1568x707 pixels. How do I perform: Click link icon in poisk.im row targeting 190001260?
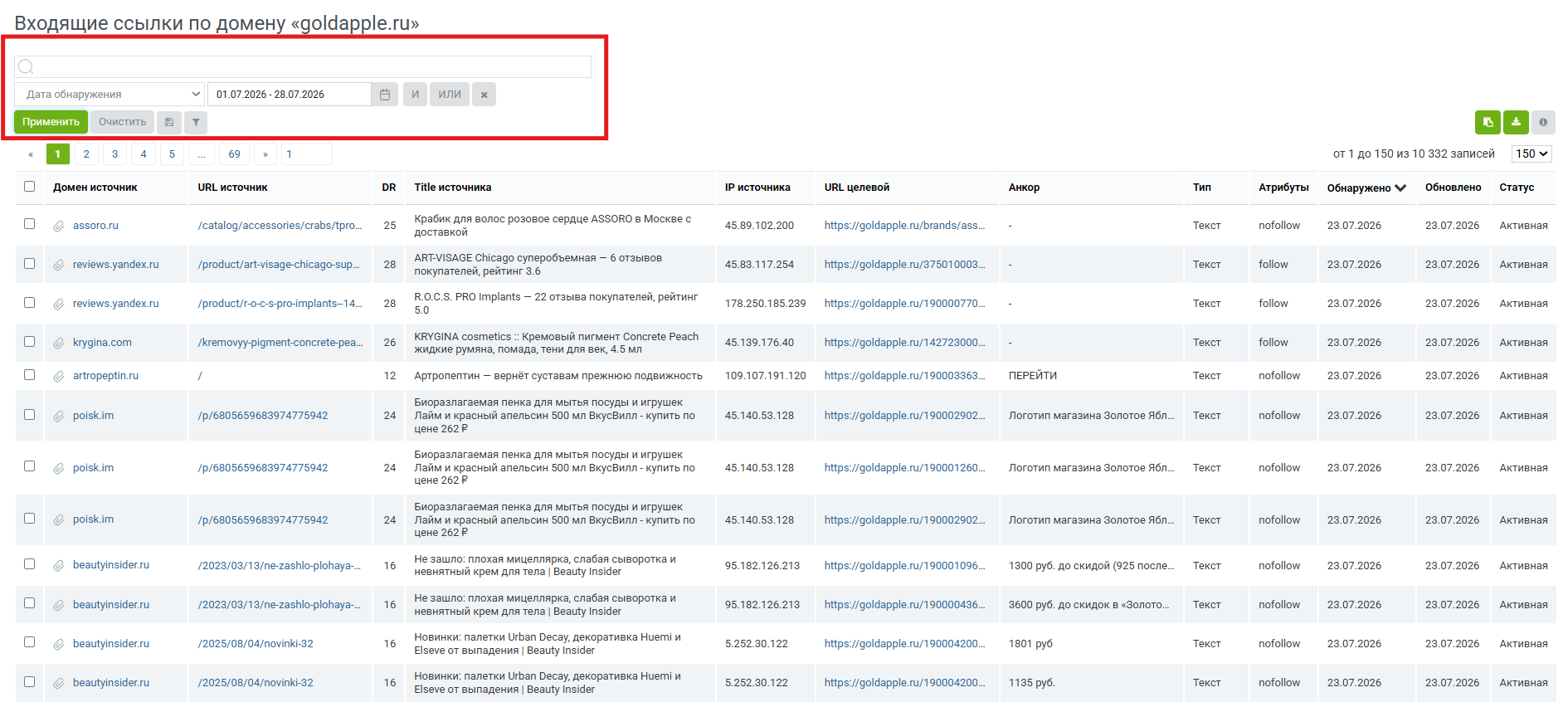pos(59,468)
